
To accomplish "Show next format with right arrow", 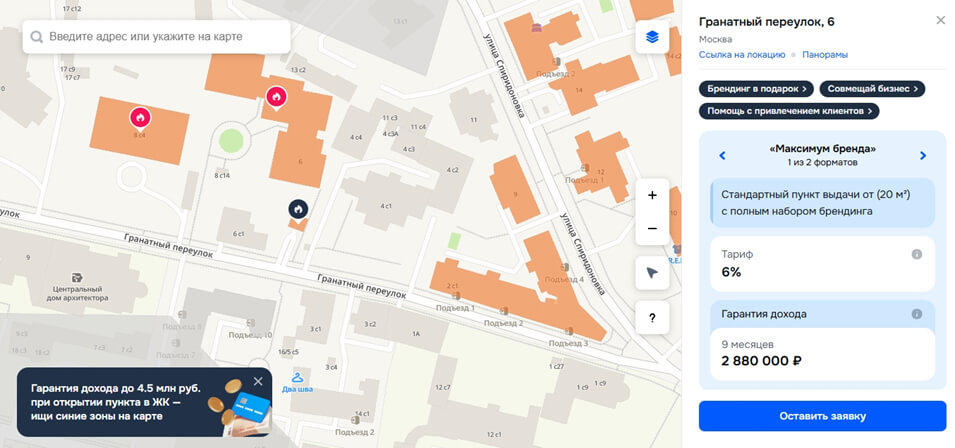I will (923, 156).
